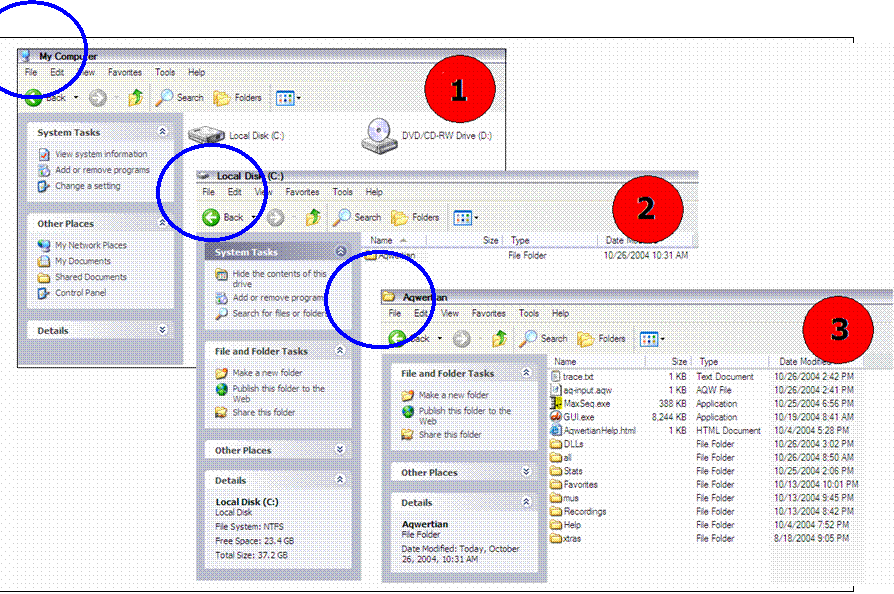894x594 pixels.
Task: Open the DVD/CD-RW Drive (D:) icon
Action: tap(378, 133)
